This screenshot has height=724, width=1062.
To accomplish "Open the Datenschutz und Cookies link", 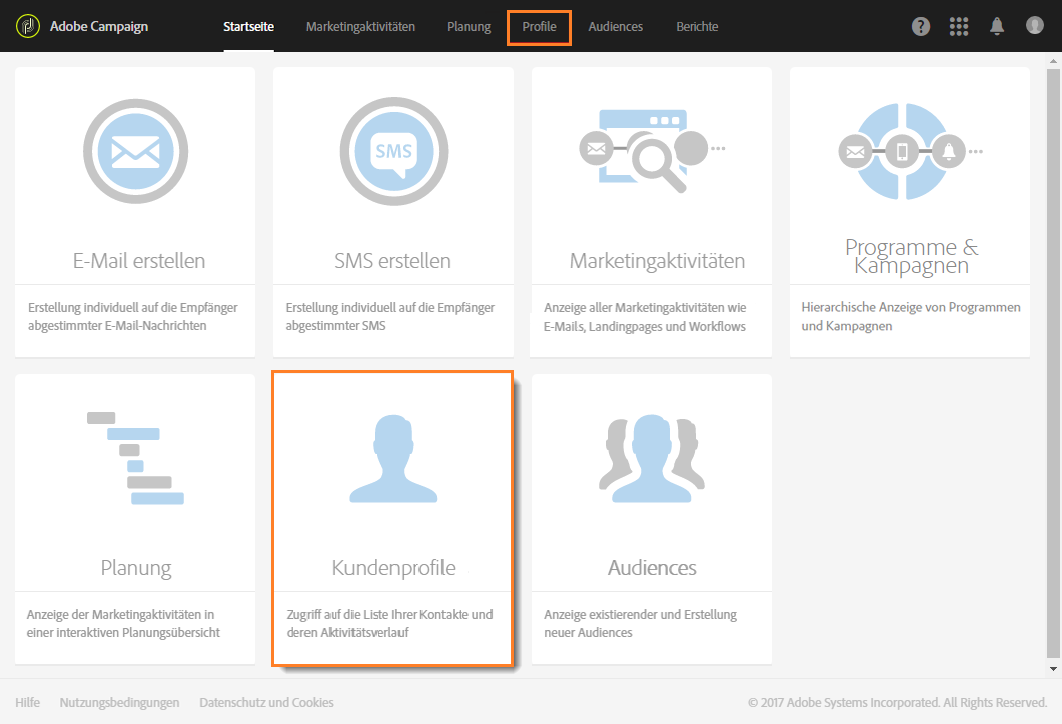I will [266, 702].
